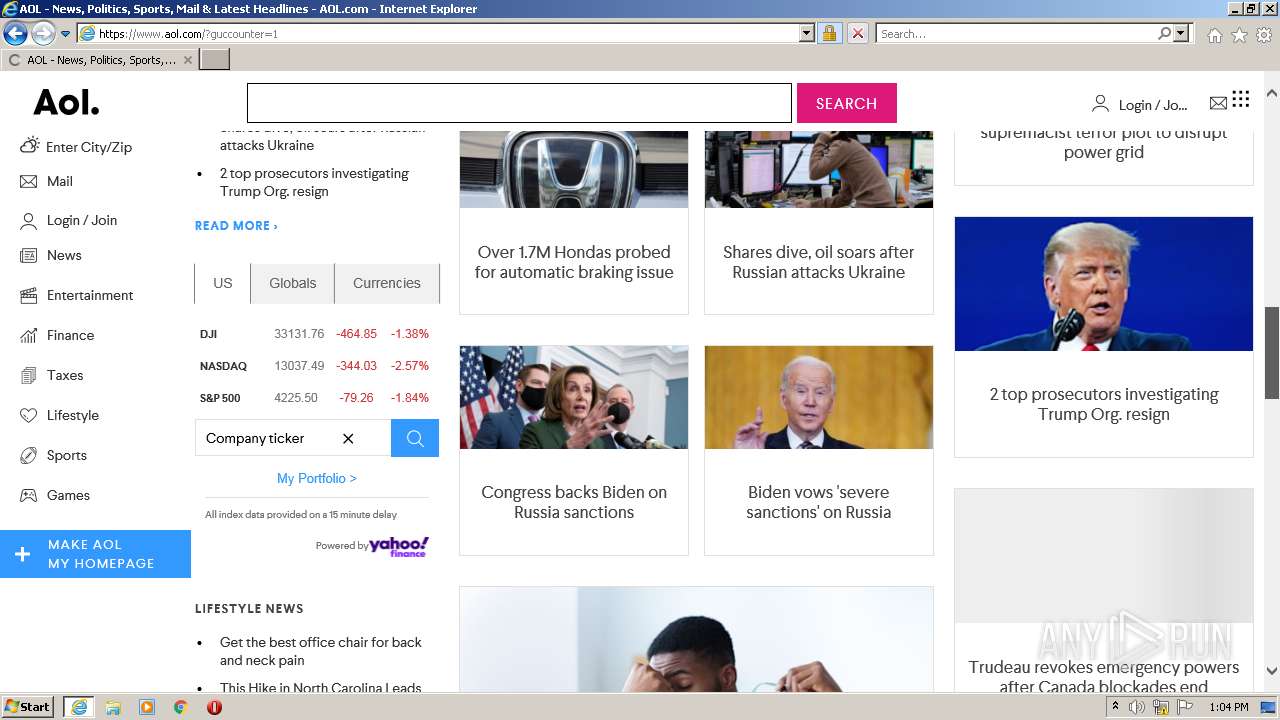
Task: Click the browser Home icon
Action: click(1214, 35)
